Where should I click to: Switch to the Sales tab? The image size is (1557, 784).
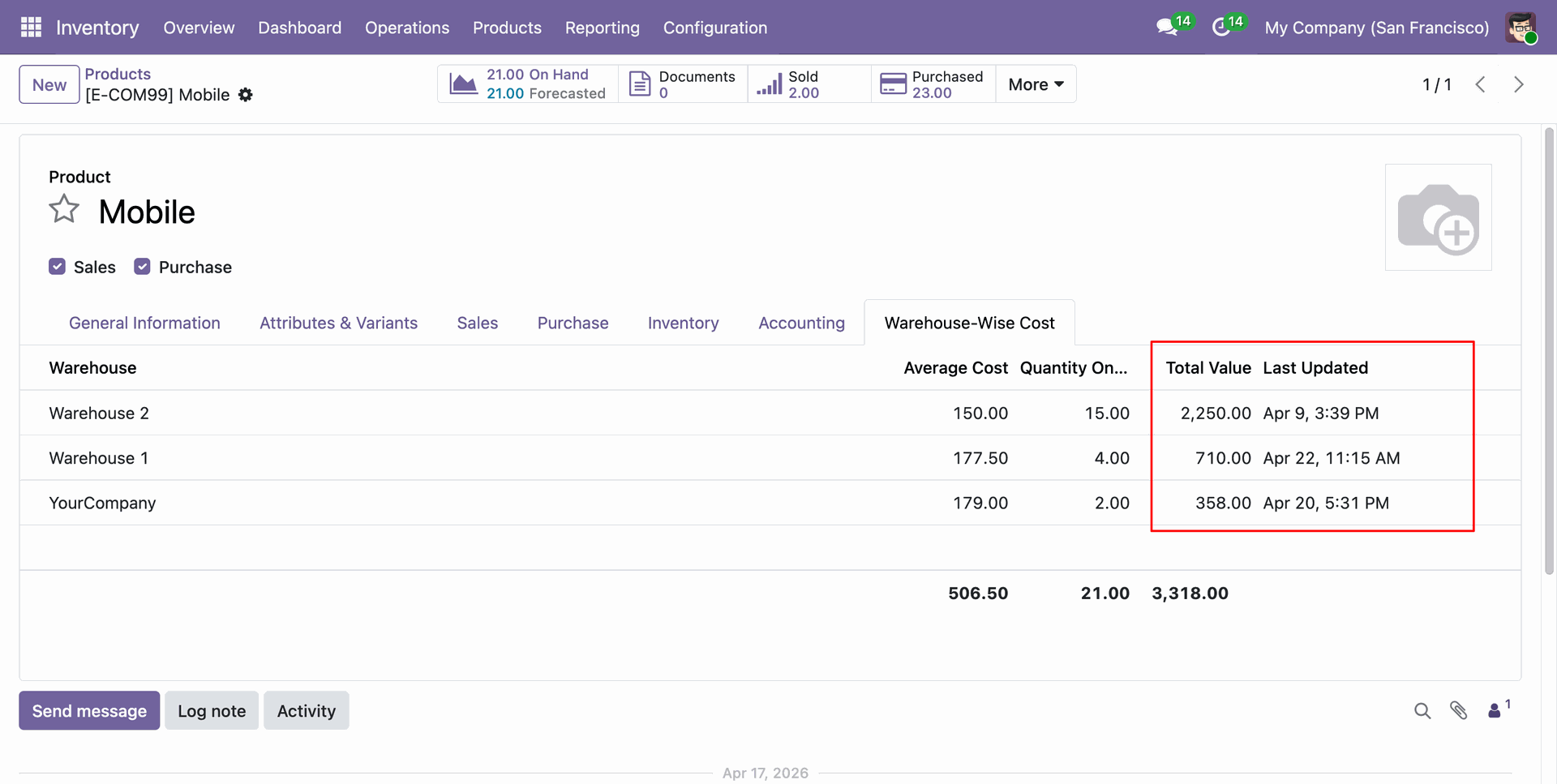coord(478,323)
